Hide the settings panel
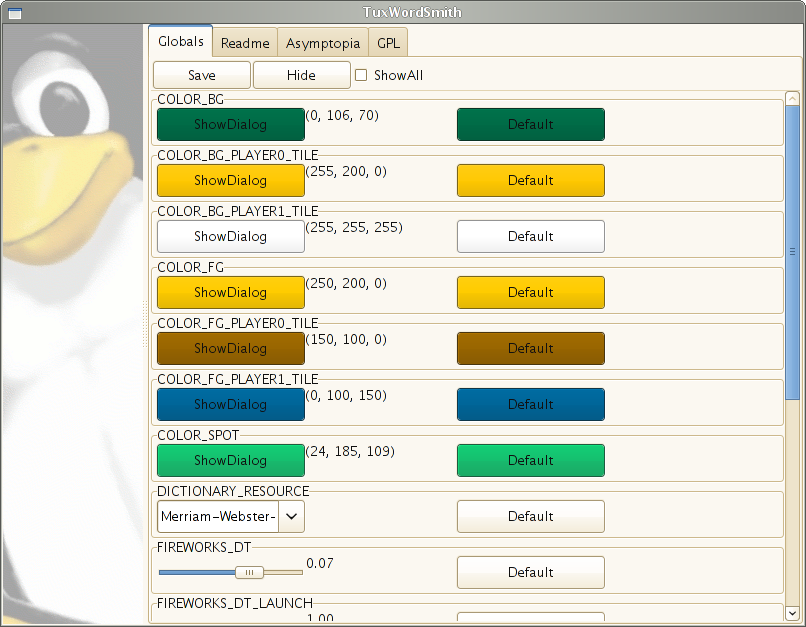Viewport: 806px width, 627px height. 301,75
